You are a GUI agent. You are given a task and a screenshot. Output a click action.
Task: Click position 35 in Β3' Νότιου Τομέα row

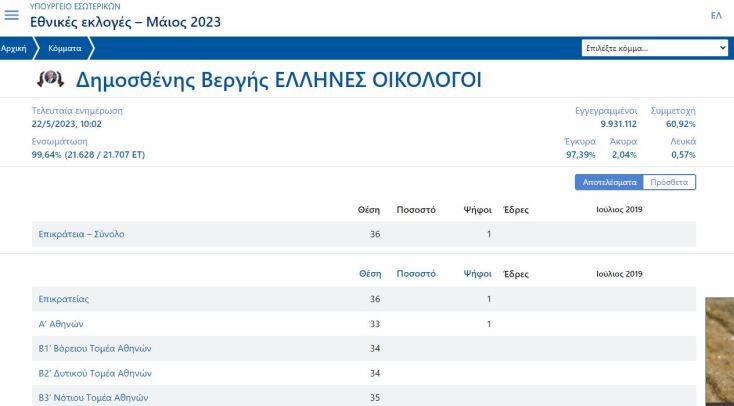pyautogui.click(x=375, y=398)
